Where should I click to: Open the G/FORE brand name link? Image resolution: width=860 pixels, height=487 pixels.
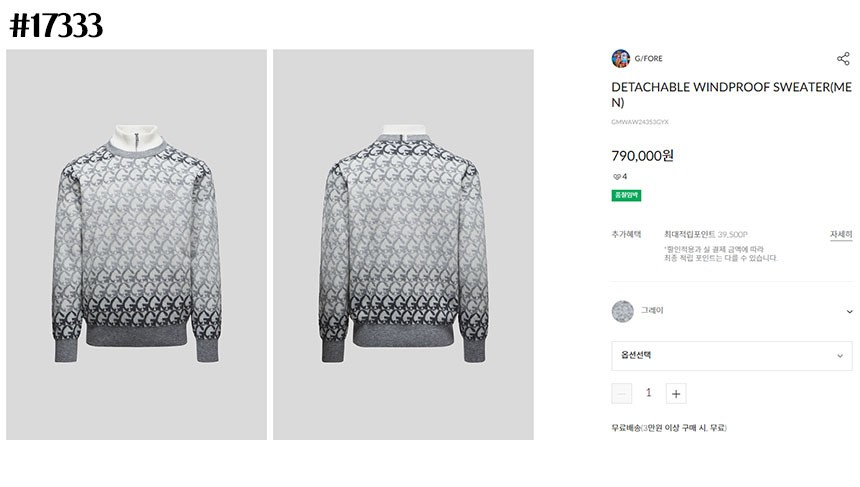point(648,59)
